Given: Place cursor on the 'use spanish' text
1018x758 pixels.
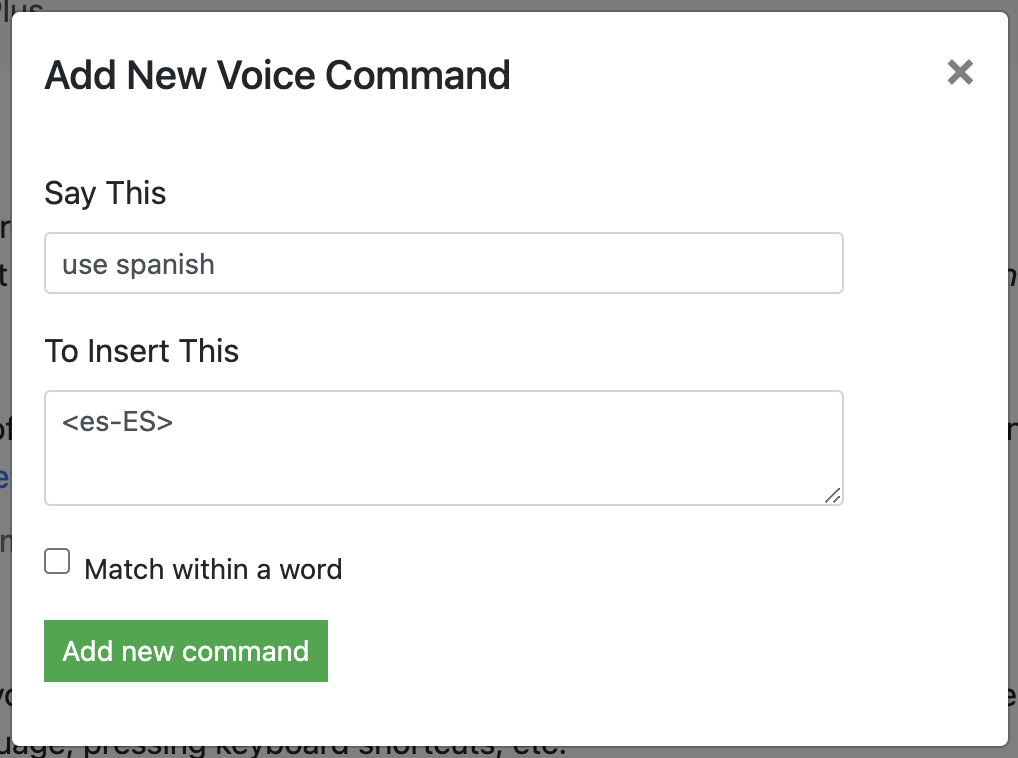Looking at the screenshot, I should [x=138, y=264].
